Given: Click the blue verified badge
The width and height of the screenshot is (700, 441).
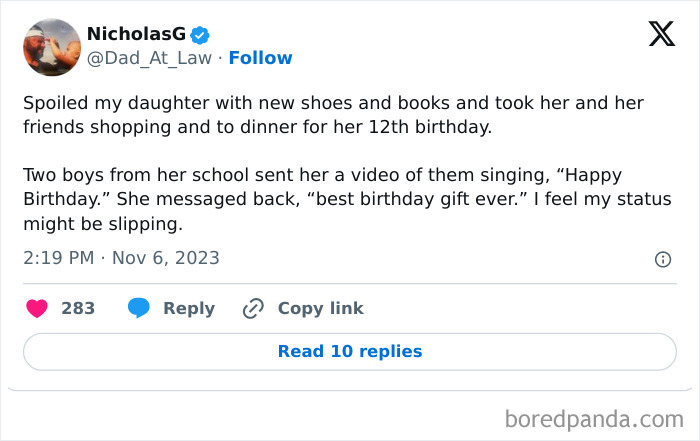Looking at the screenshot, I should [x=200, y=35].
